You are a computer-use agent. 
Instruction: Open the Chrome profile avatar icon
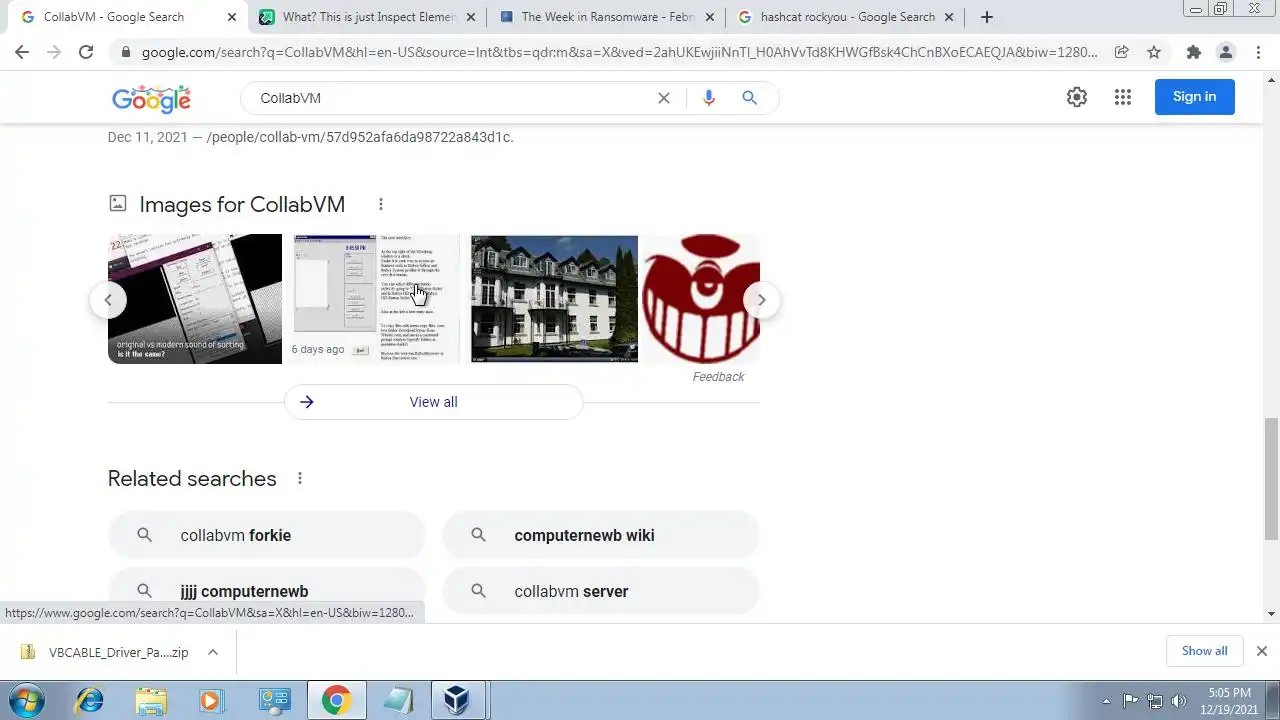pos(1226,52)
